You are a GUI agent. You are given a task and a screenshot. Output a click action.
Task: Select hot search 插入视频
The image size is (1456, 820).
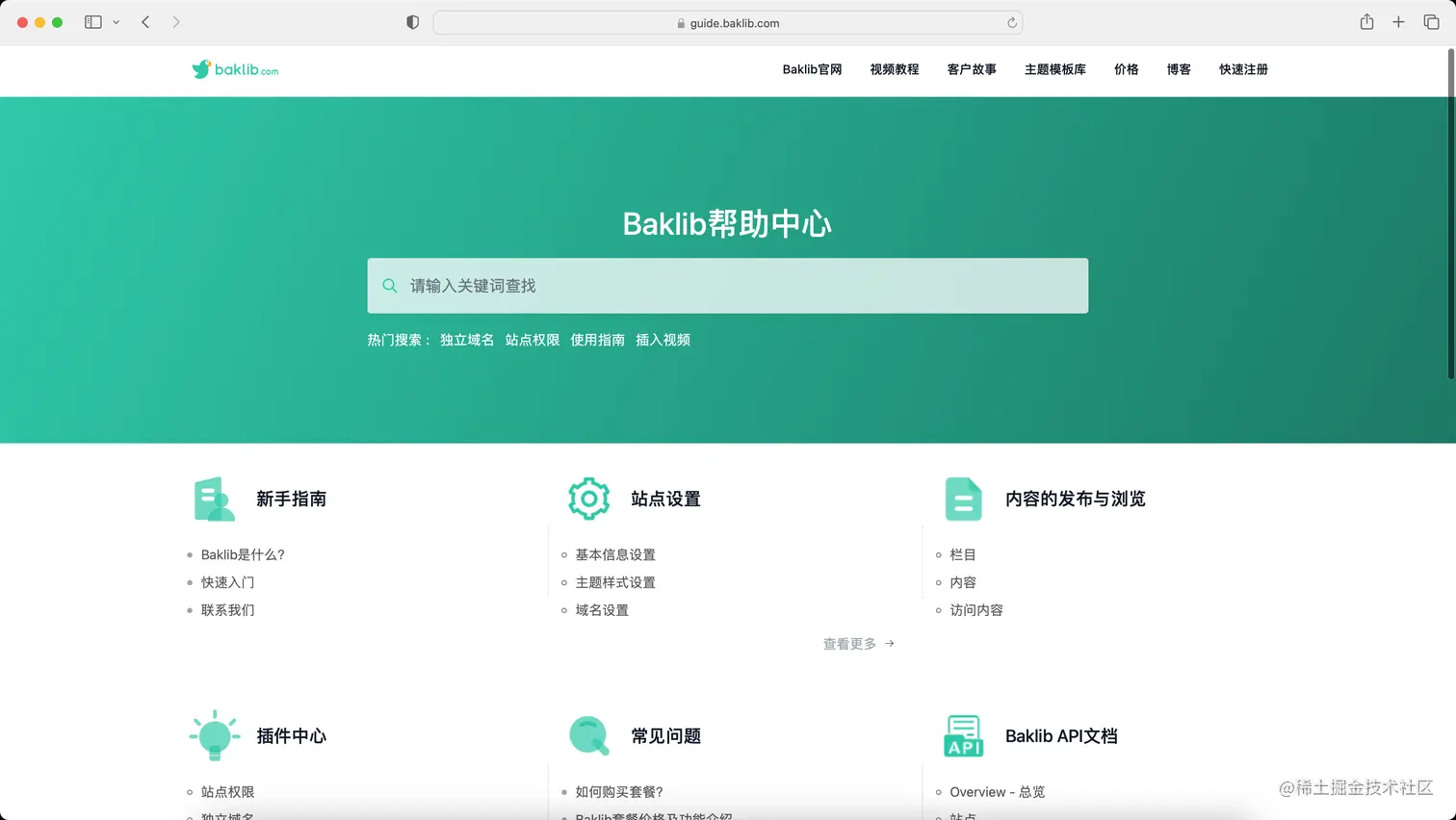pos(663,340)
